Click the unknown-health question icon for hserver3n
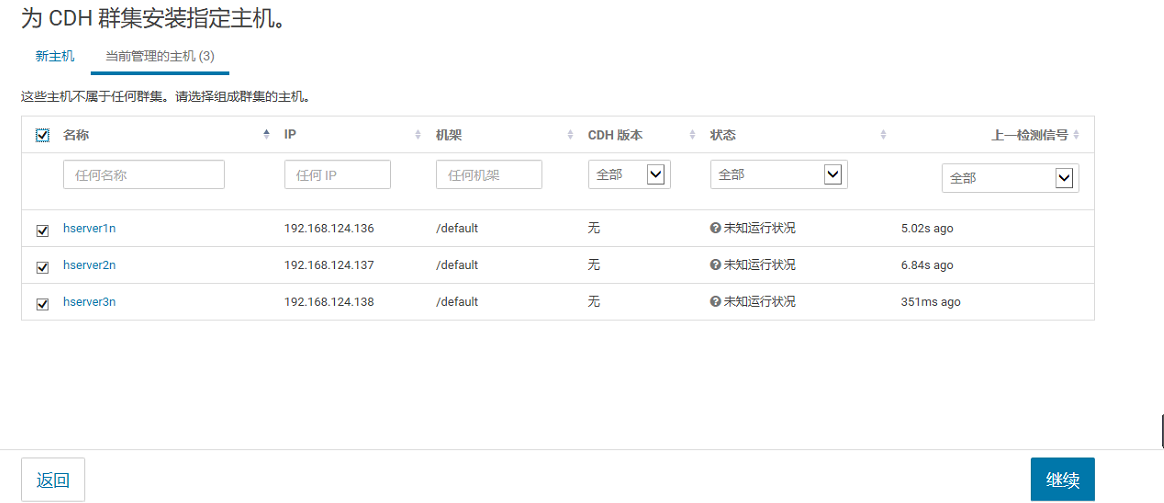The image size is (1164, 503). (x=716, y=302)
